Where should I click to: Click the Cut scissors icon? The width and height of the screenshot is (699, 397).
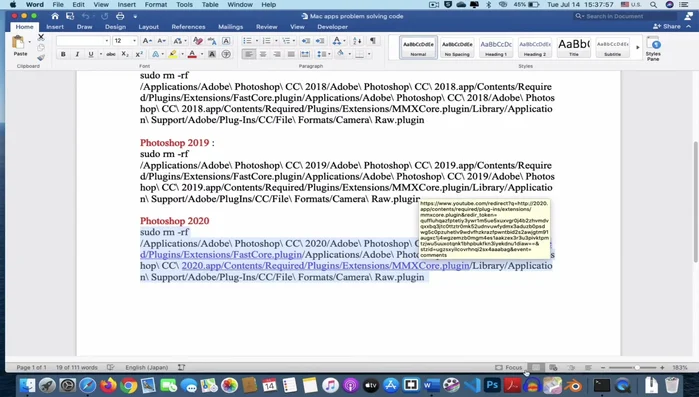[x=41, y=37]
